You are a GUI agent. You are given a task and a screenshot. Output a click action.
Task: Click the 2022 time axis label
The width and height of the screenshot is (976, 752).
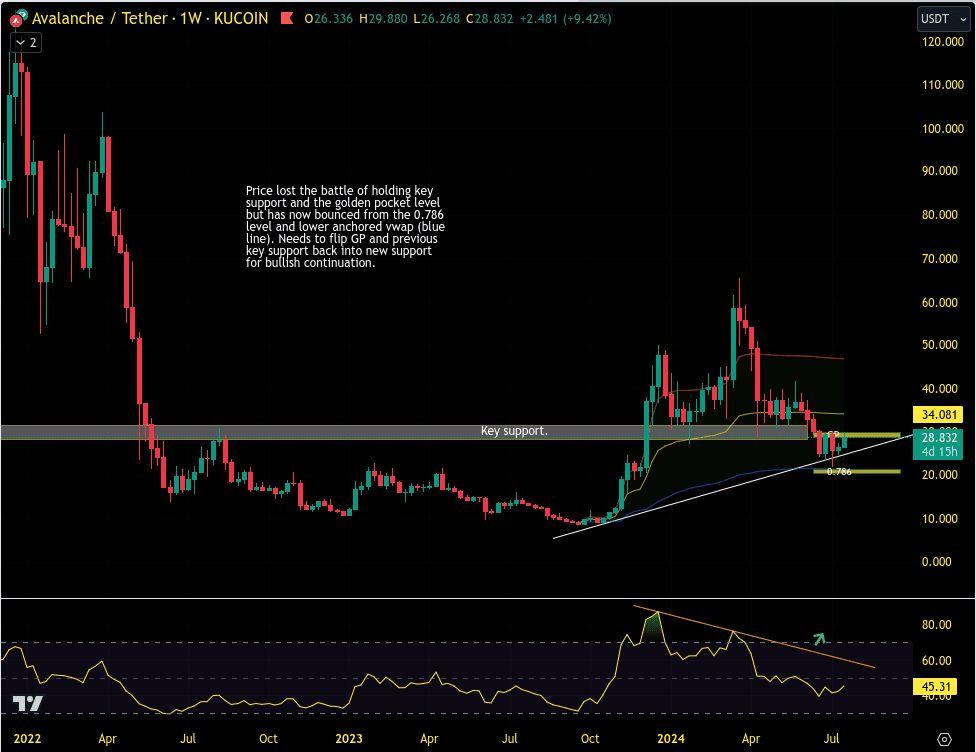(x=27, y=739)
